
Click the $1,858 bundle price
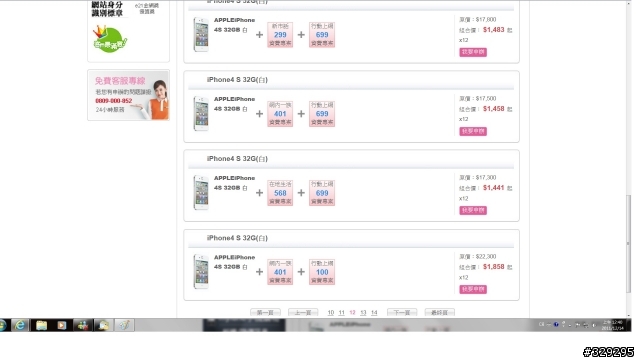tap(493, 267)
